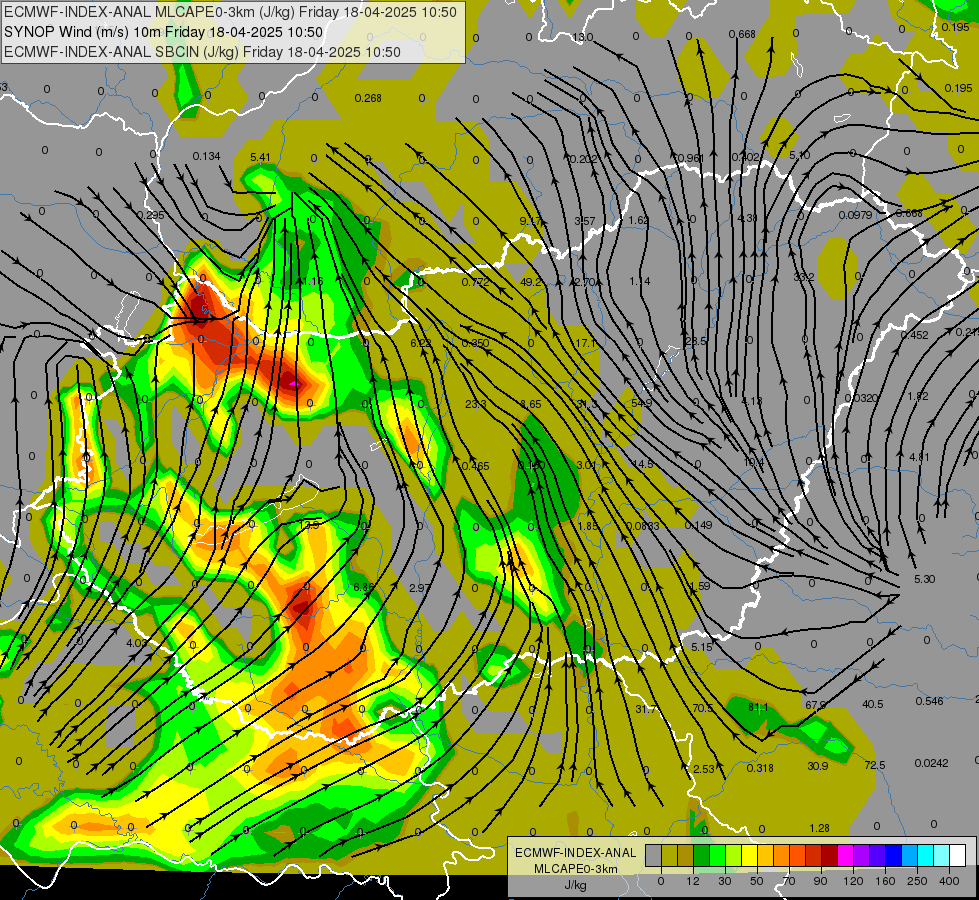979x900 pixels.
Task: Click the map value 0.452
Action: 914,335
